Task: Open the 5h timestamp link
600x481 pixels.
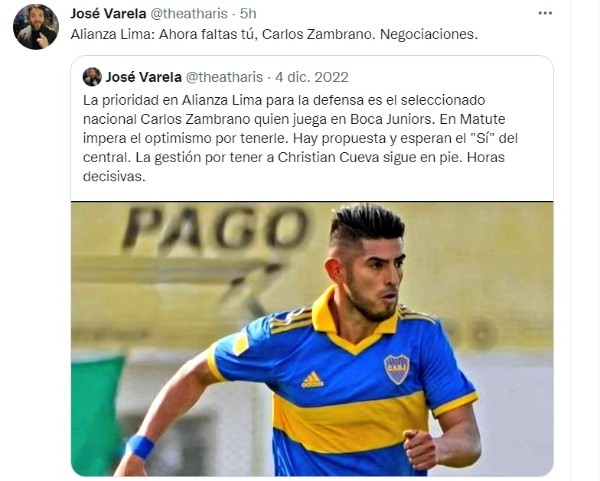Action: click(x=248, y=13)
